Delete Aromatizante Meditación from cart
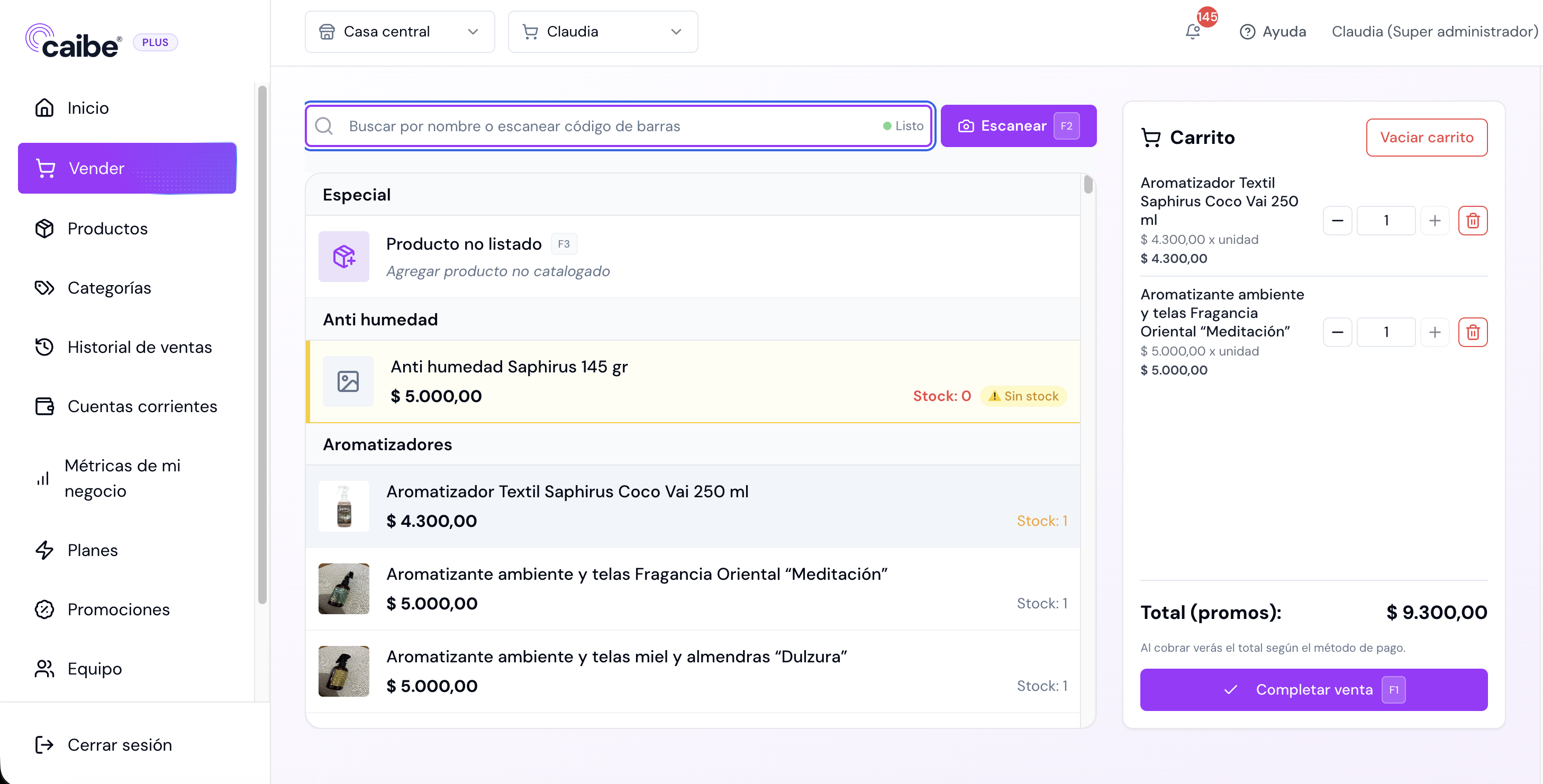 pos(1473,332)
